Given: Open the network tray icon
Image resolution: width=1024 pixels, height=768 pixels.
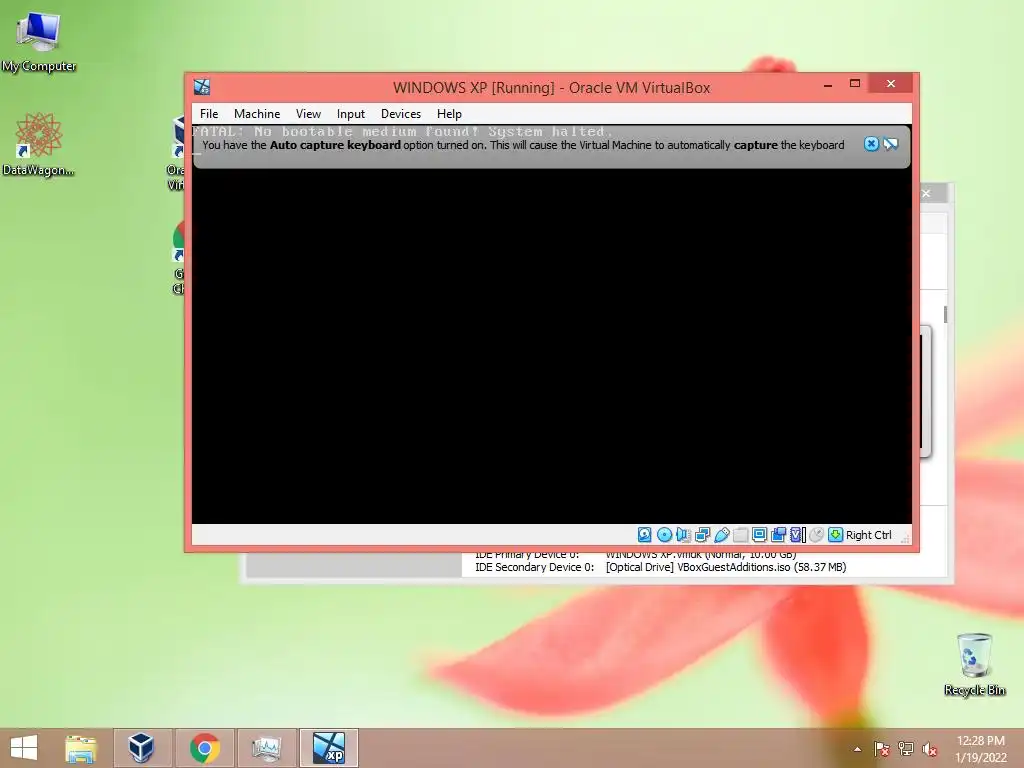Looking at the screenshot, I should 906,749.
